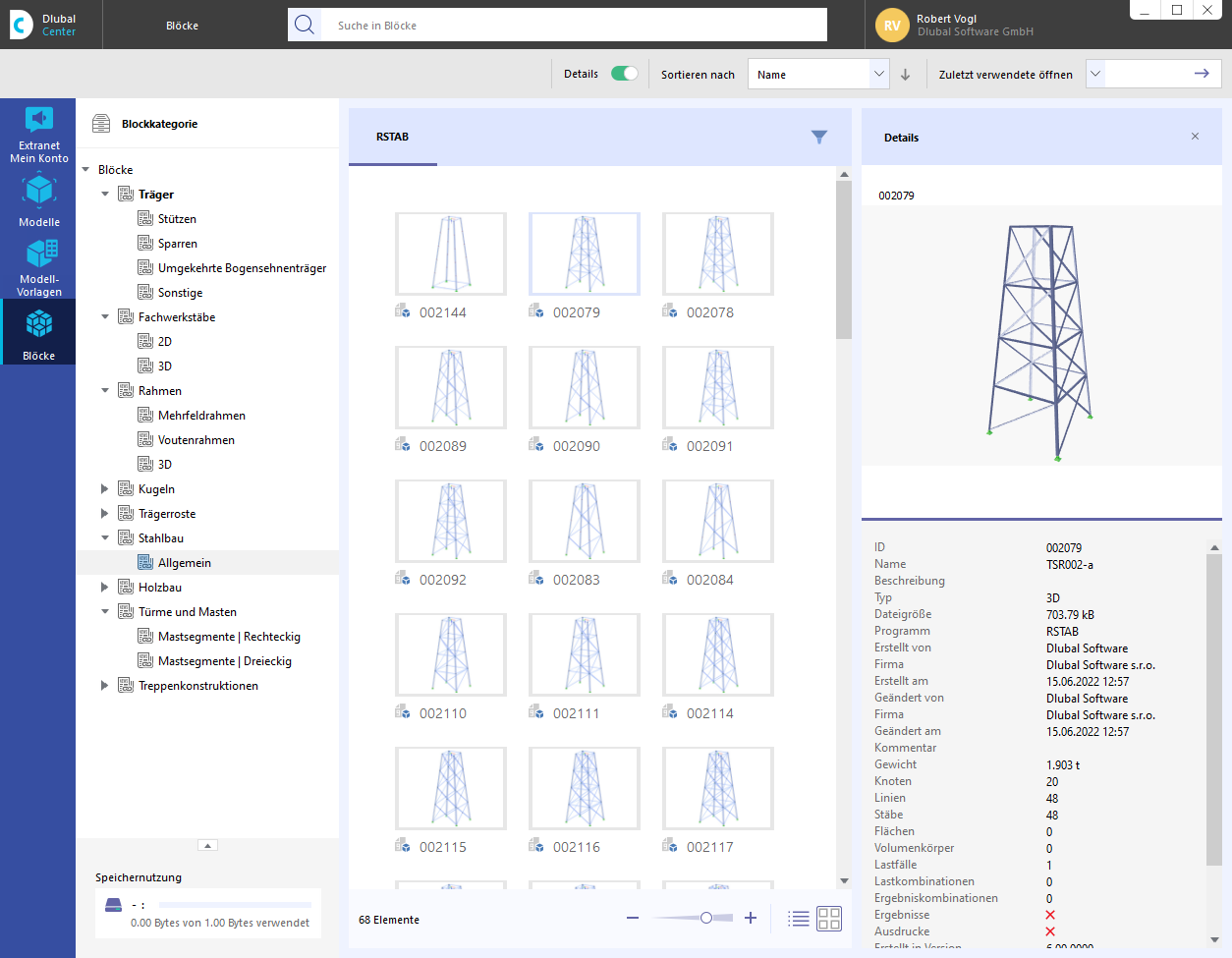Toggle sort direction arrow

905,75
